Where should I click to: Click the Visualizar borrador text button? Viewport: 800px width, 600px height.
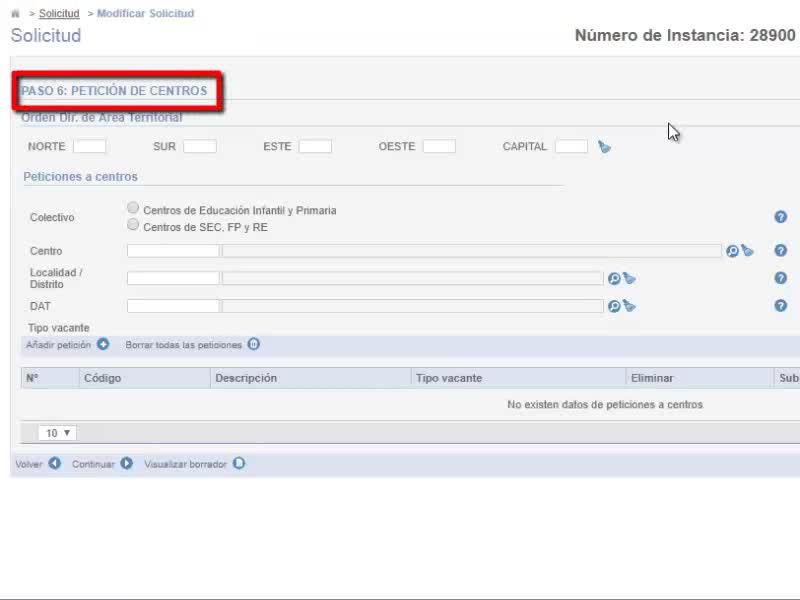click(x=185, y=464)
